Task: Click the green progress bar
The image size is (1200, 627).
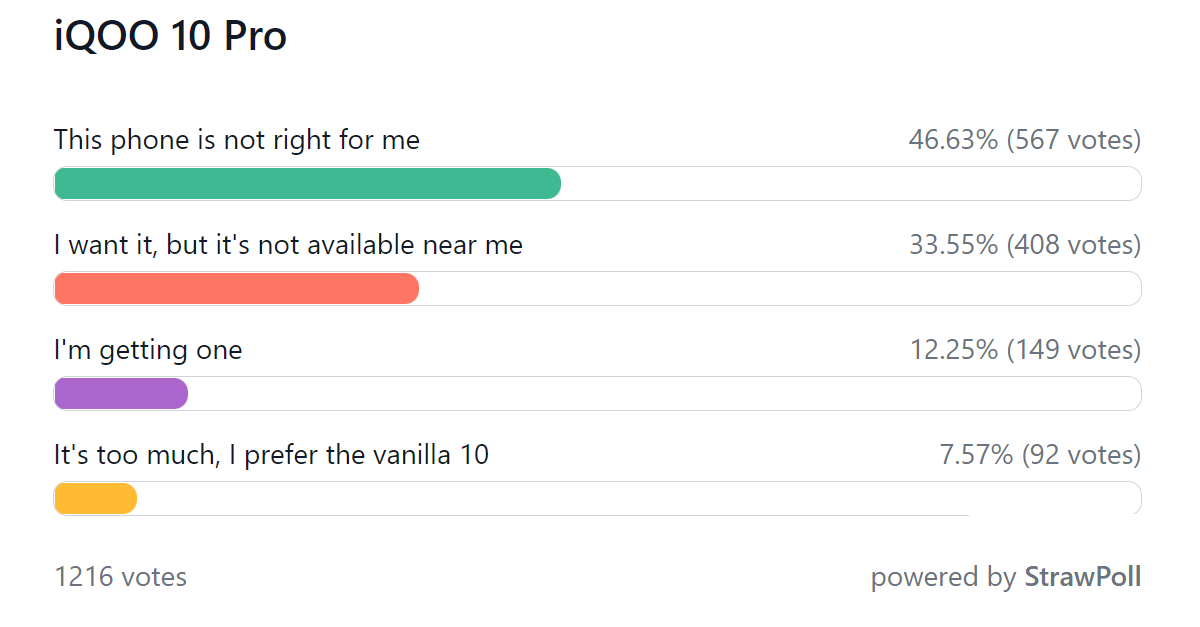Action: 307,184
